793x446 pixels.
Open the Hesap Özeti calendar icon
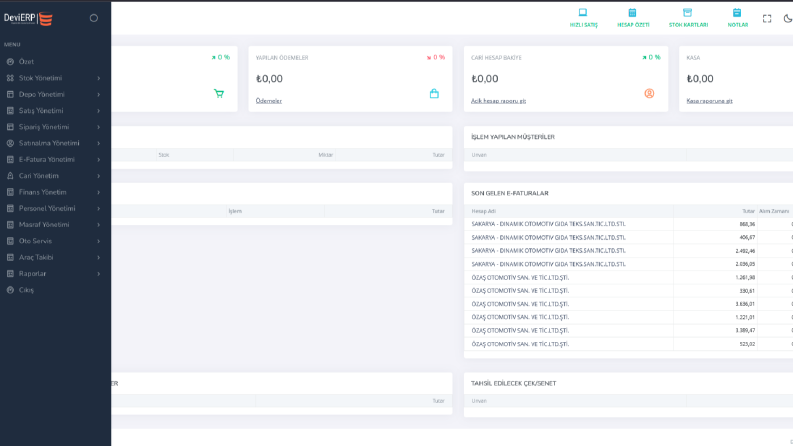tap(632, 13)
